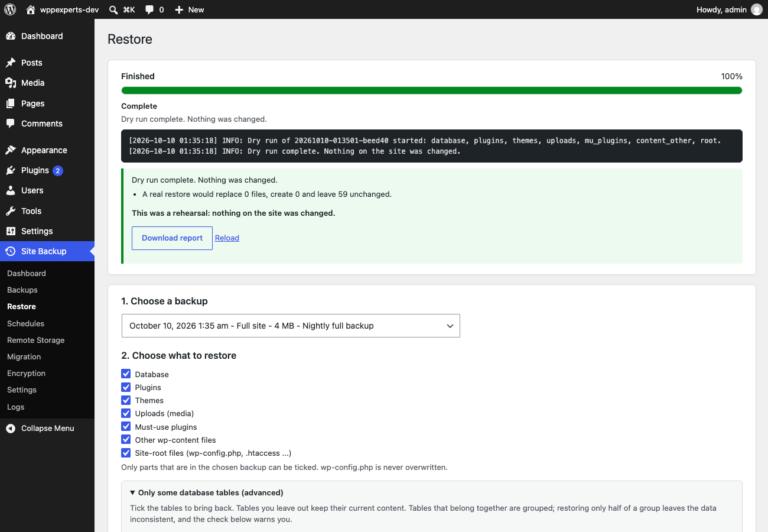Screen dimensions: 768x532
Task: Click the Collapse Menu arrow icon
Action: pos(10,428)
